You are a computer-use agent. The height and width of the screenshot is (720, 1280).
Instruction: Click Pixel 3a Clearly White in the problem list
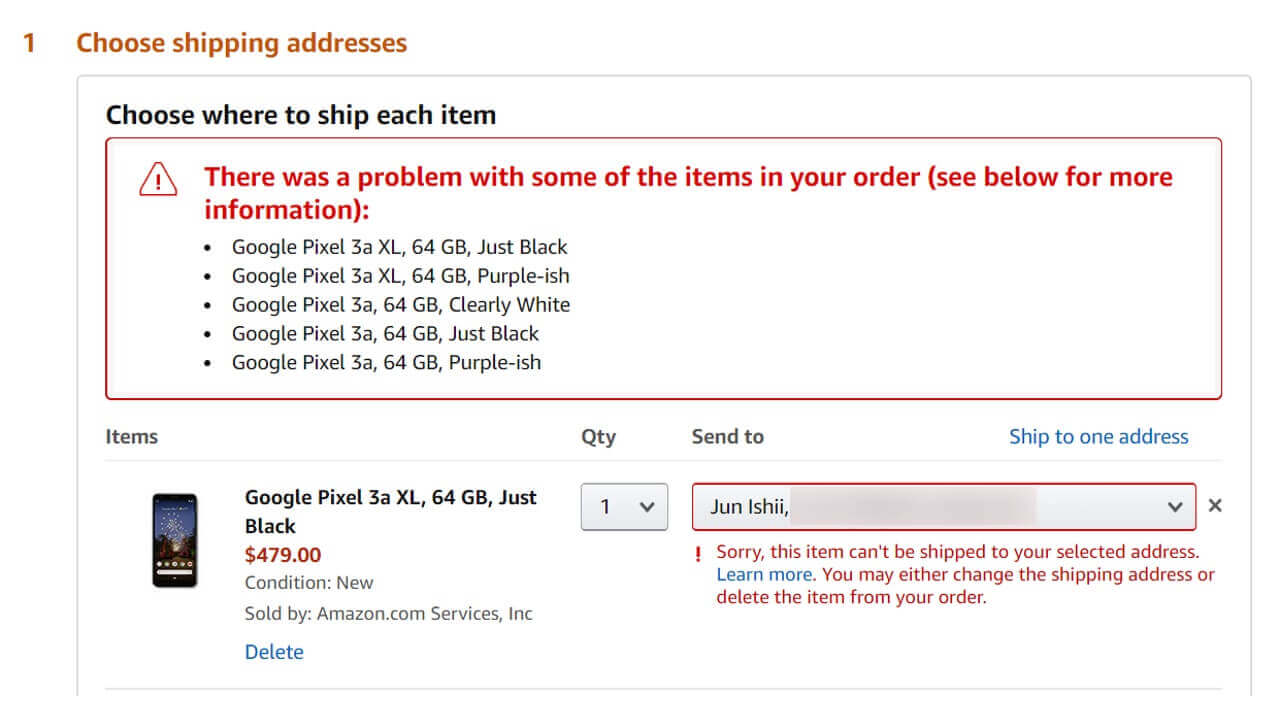(400, 305)
